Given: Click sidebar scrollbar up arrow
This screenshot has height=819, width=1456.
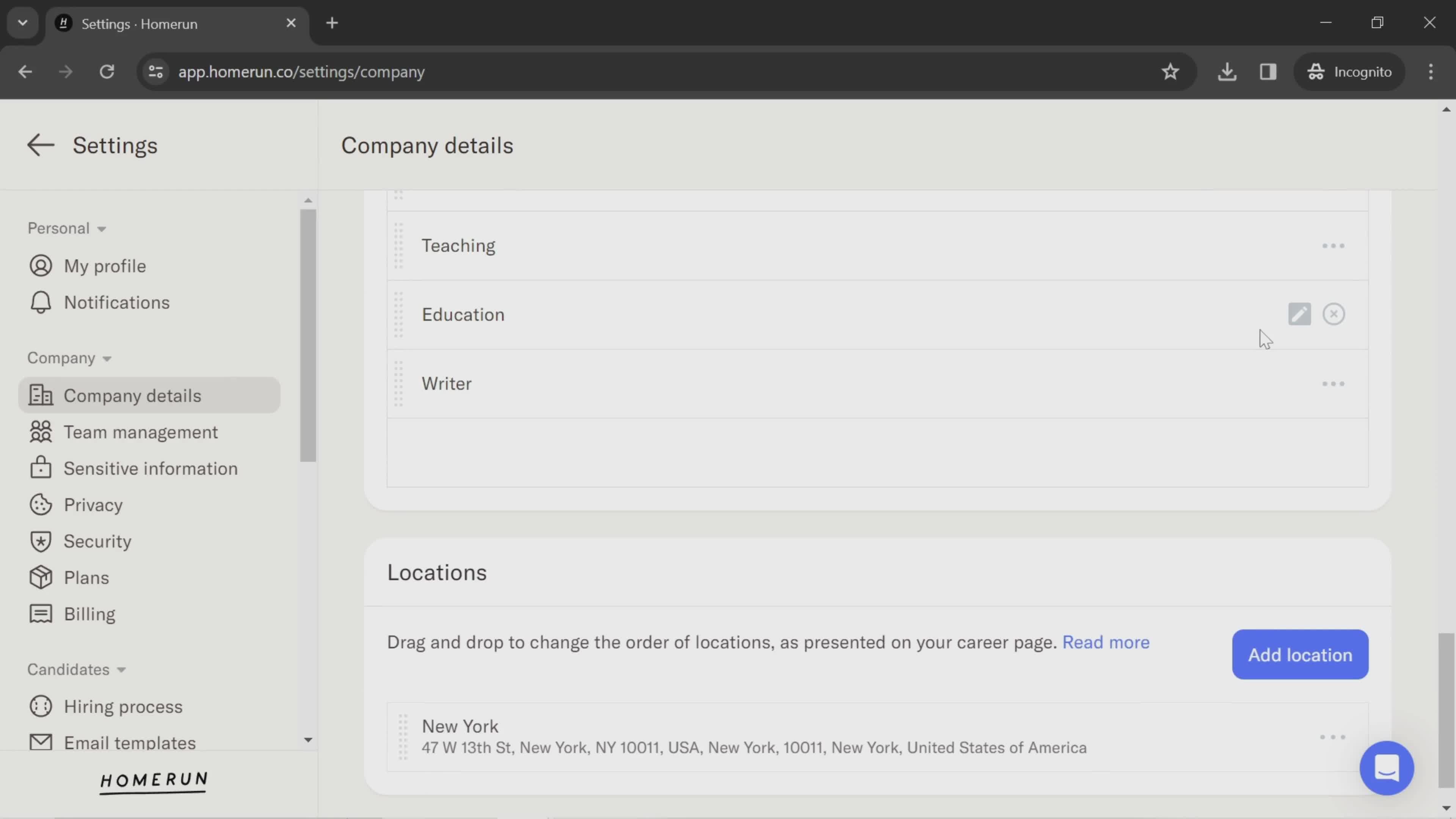Looking at the screenshot, I should (x=308, y=200).
